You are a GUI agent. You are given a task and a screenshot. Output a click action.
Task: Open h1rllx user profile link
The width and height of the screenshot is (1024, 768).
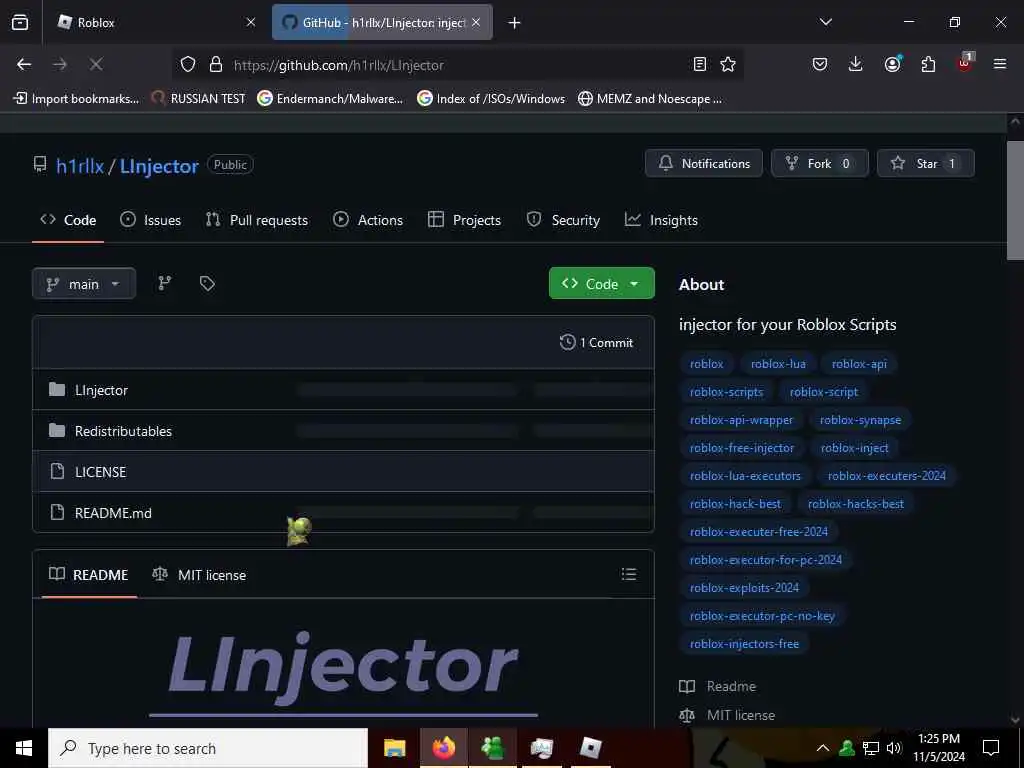point(80,166)
